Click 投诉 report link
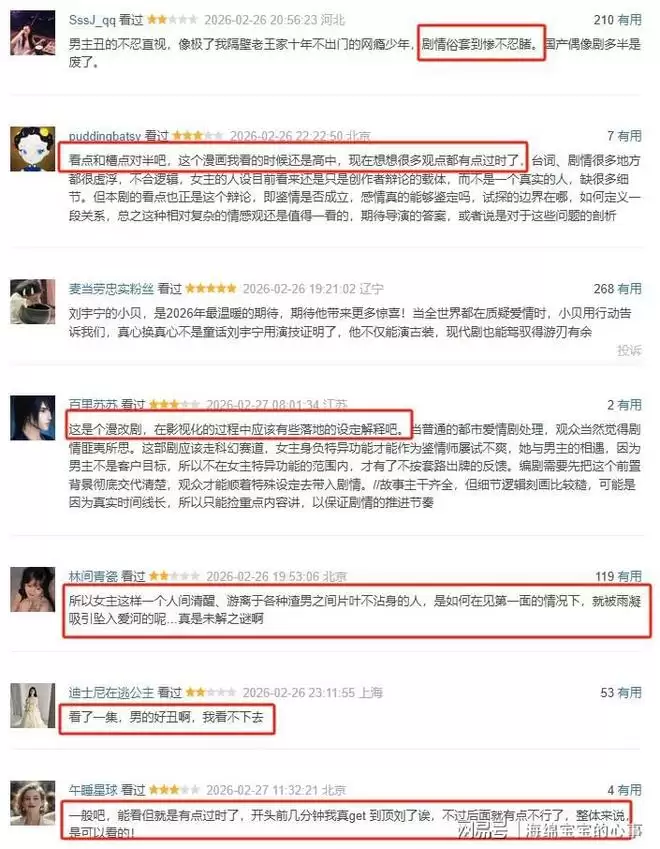Viewport: 660px width, 849px height. click(629, 350)
